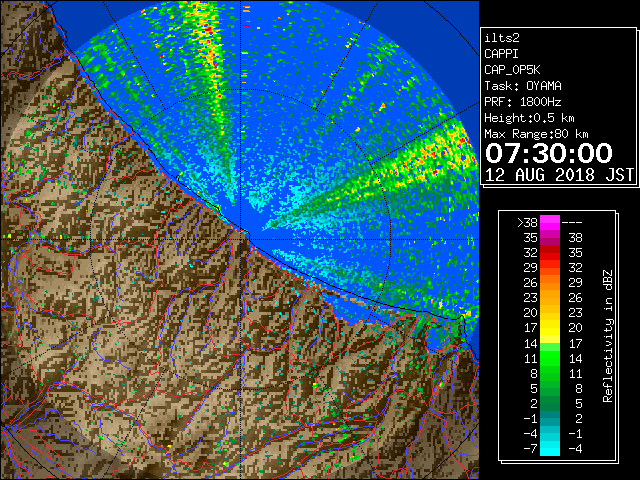The width and height of the screenshot is (640, 480).
Task: Click the -7 legend value label
Action: [530, 449]
